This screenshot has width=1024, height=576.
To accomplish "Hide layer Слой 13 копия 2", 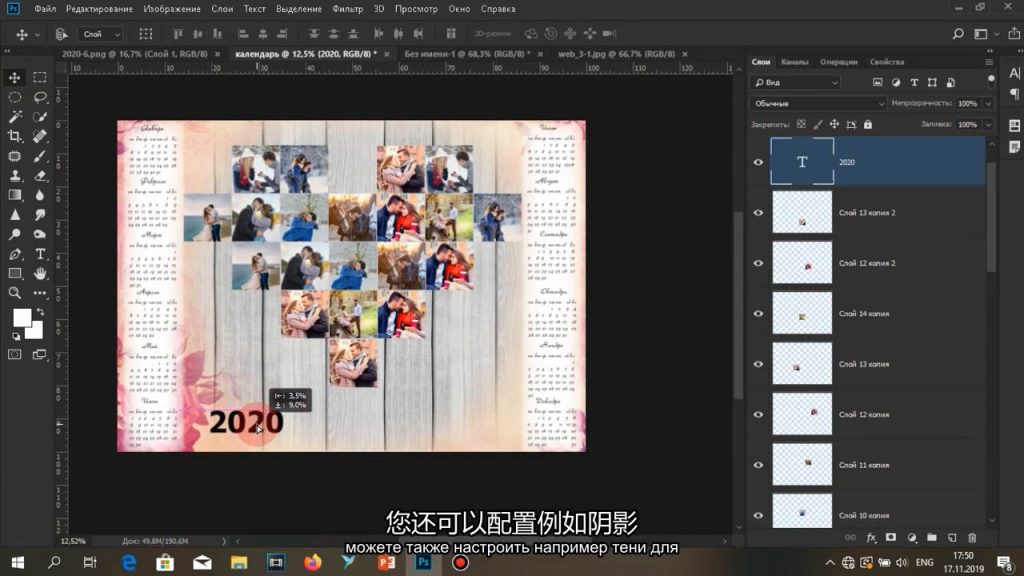I will (x=758, y=212).
